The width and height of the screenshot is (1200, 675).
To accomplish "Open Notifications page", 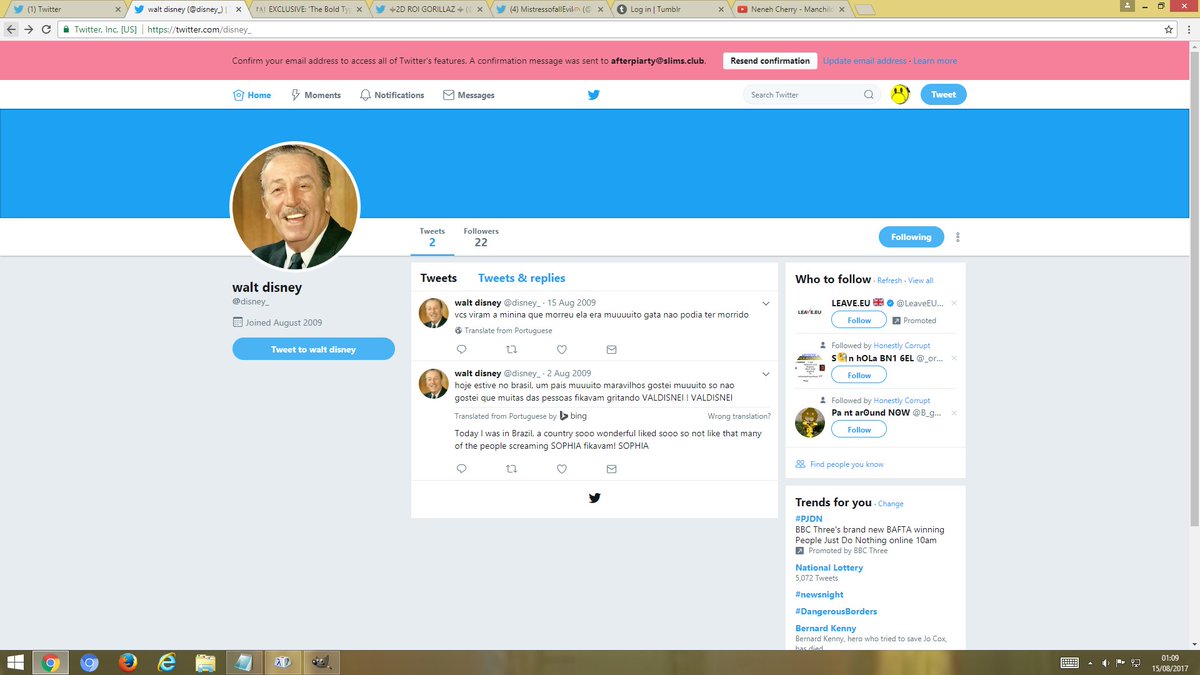I will (x=392, y=95).
